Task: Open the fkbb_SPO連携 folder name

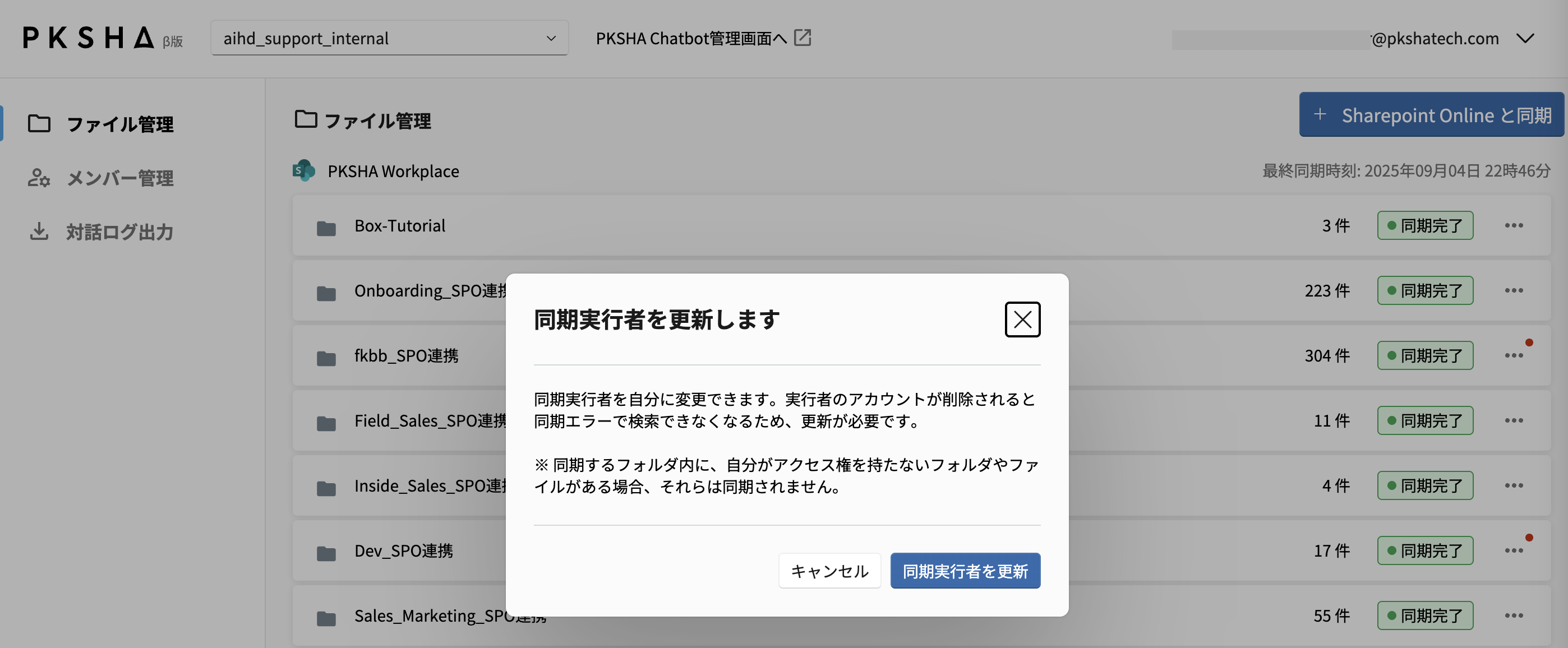Action: tap(406, 356)
